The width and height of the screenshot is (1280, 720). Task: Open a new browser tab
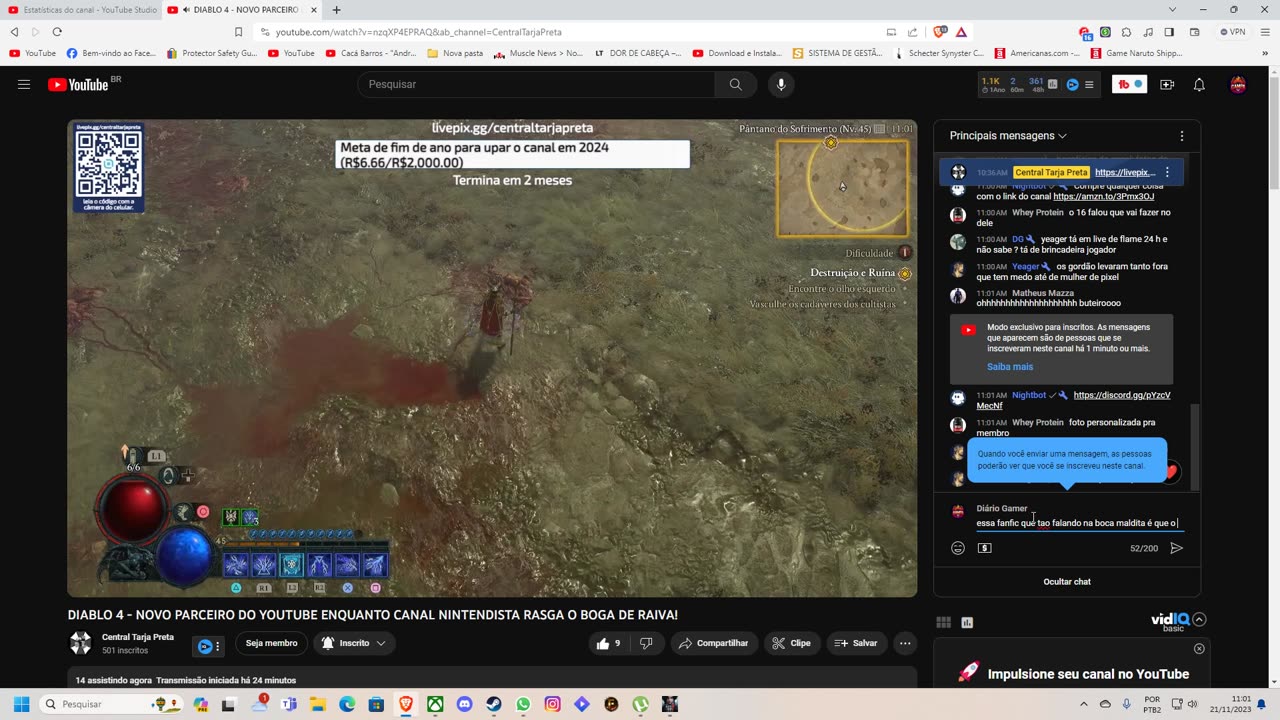pyautogui.click(x=336, y=9)
